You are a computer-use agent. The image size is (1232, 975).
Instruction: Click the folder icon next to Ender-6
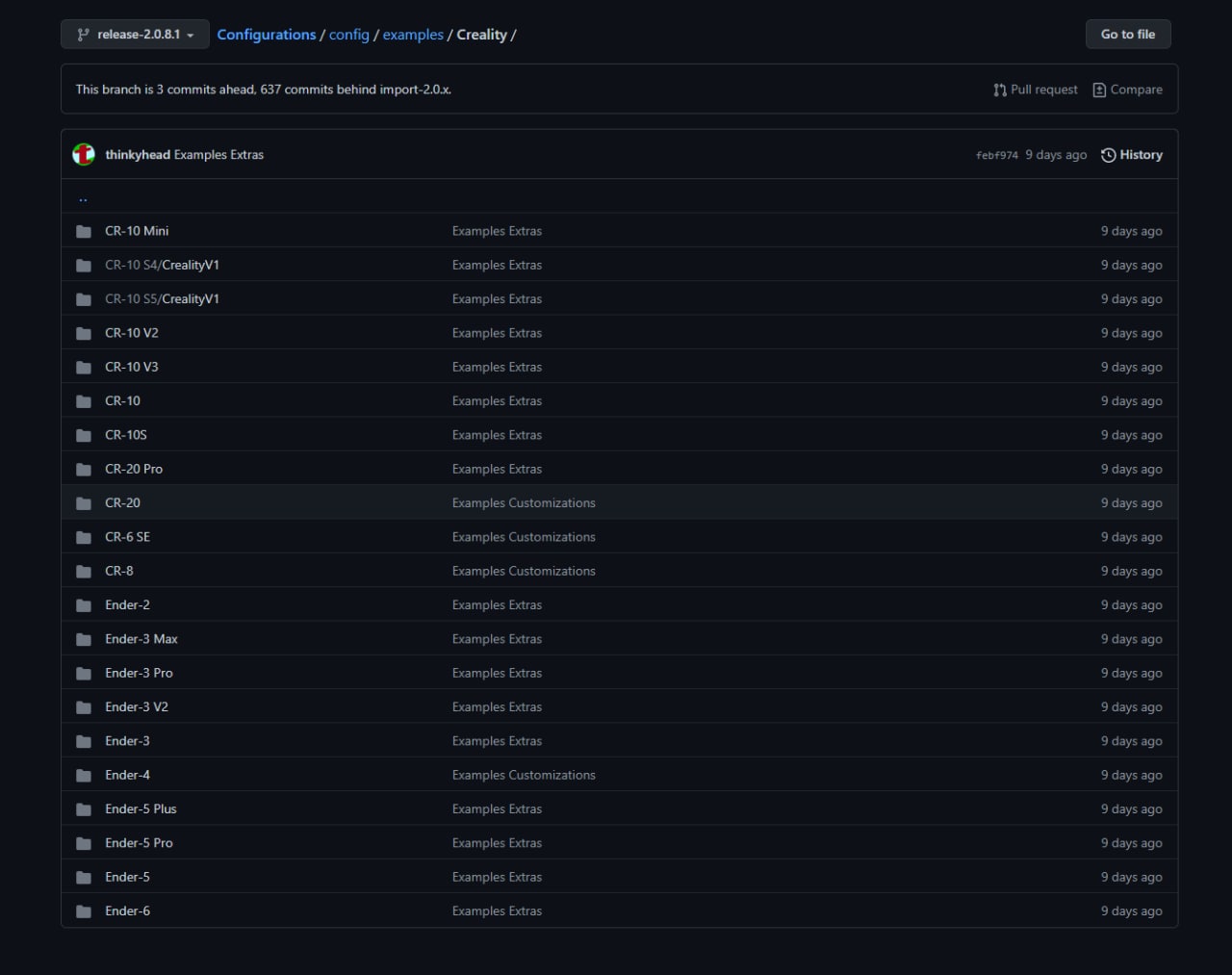(x=84, y=911)
